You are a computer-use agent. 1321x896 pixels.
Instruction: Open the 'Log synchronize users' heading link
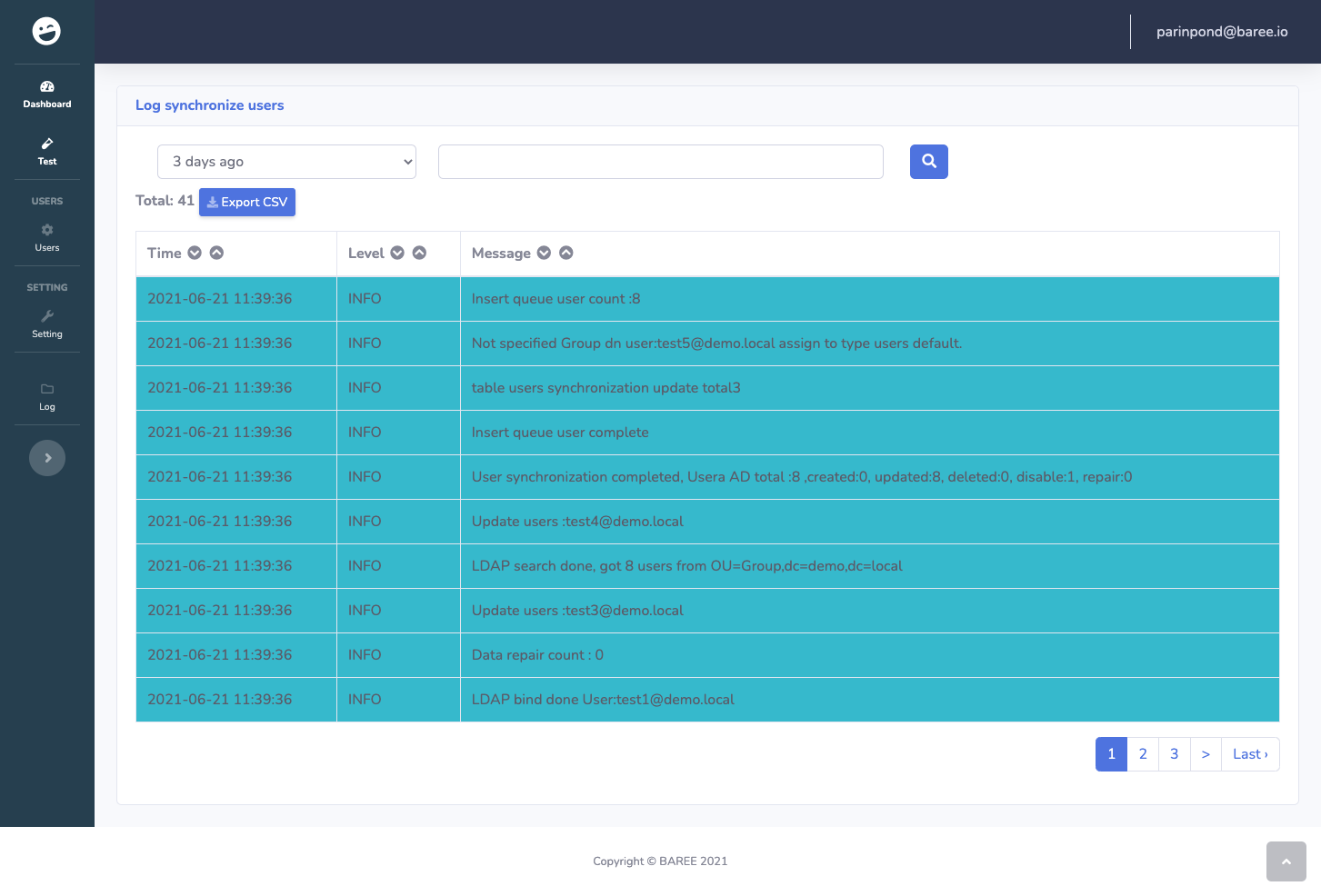[209, 105]
